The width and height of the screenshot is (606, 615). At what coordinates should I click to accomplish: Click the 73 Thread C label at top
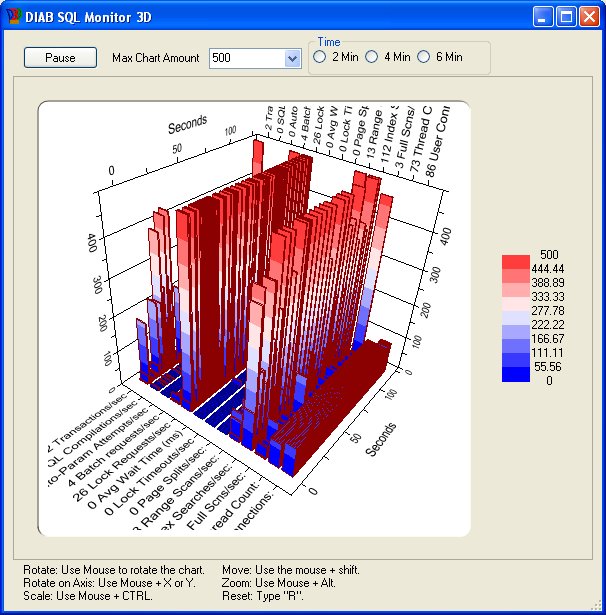[421, 138]
